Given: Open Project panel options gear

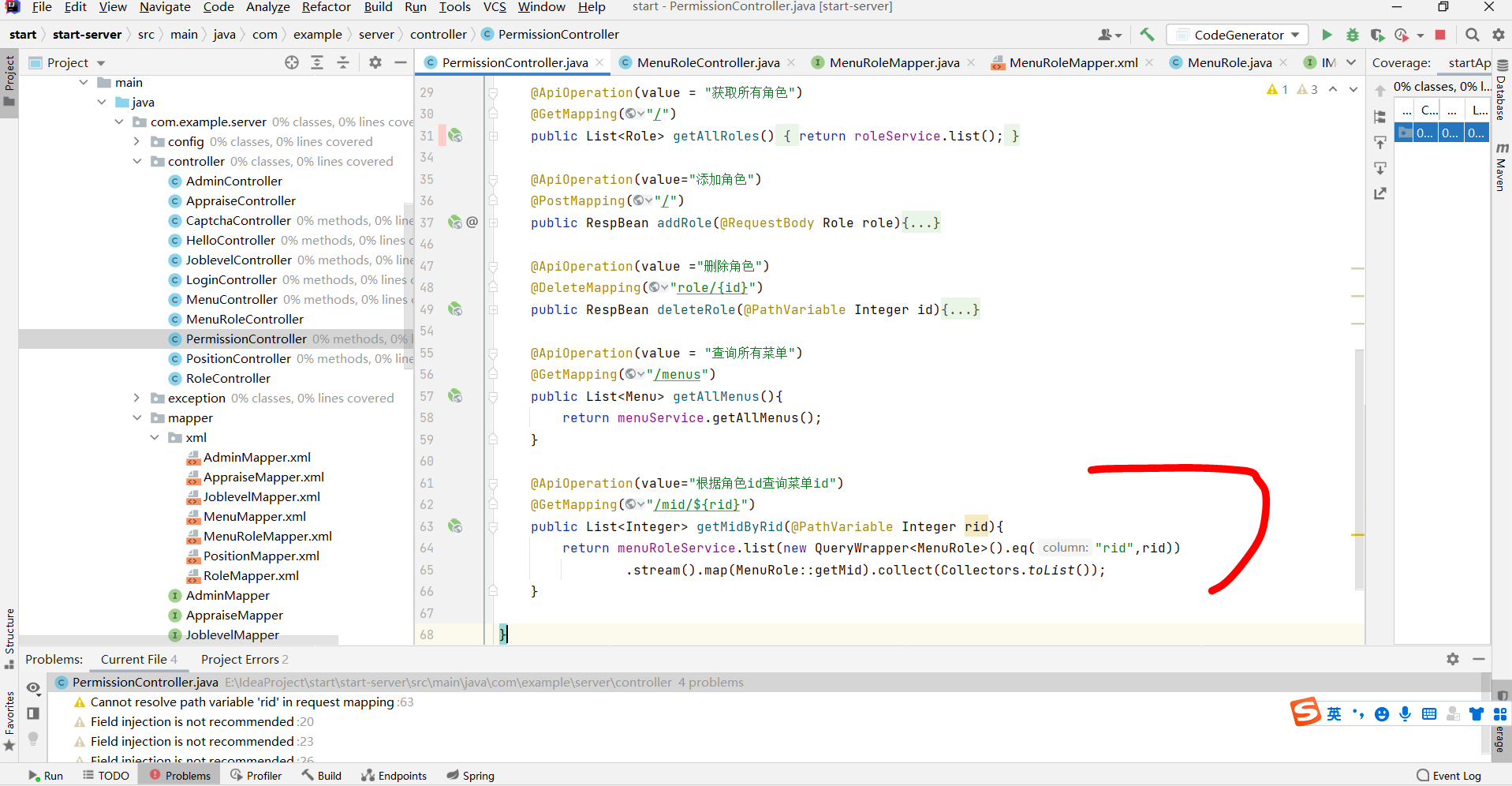Looking at the screenshot, I should [375, 62].
